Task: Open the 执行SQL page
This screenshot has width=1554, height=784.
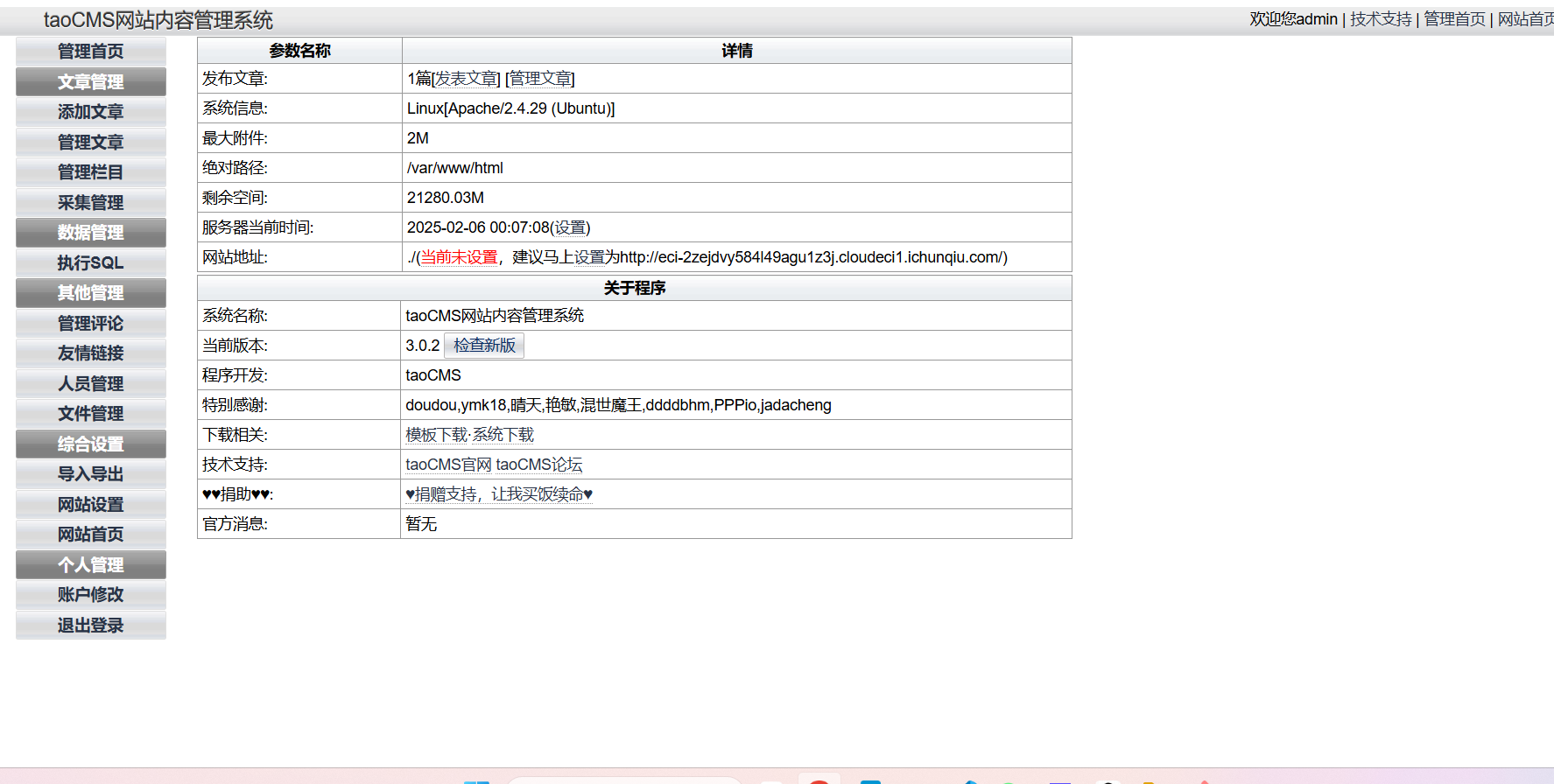Action: click(90, 263)
